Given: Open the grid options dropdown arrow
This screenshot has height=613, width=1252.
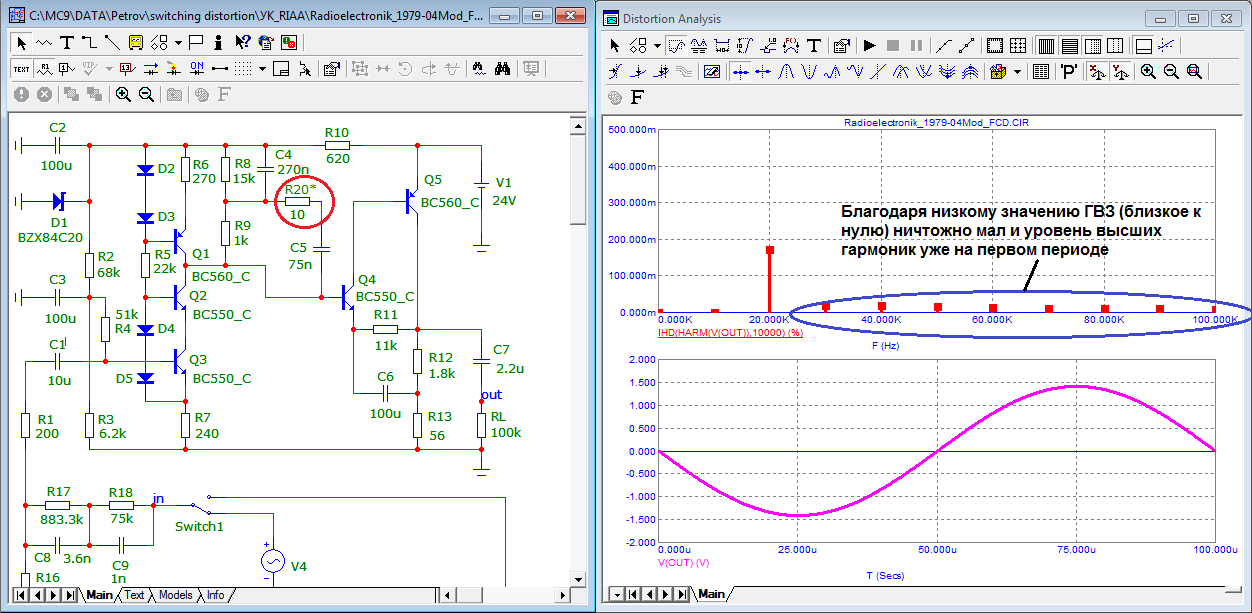Looking at the screenshot, I should tap(262, 68).
